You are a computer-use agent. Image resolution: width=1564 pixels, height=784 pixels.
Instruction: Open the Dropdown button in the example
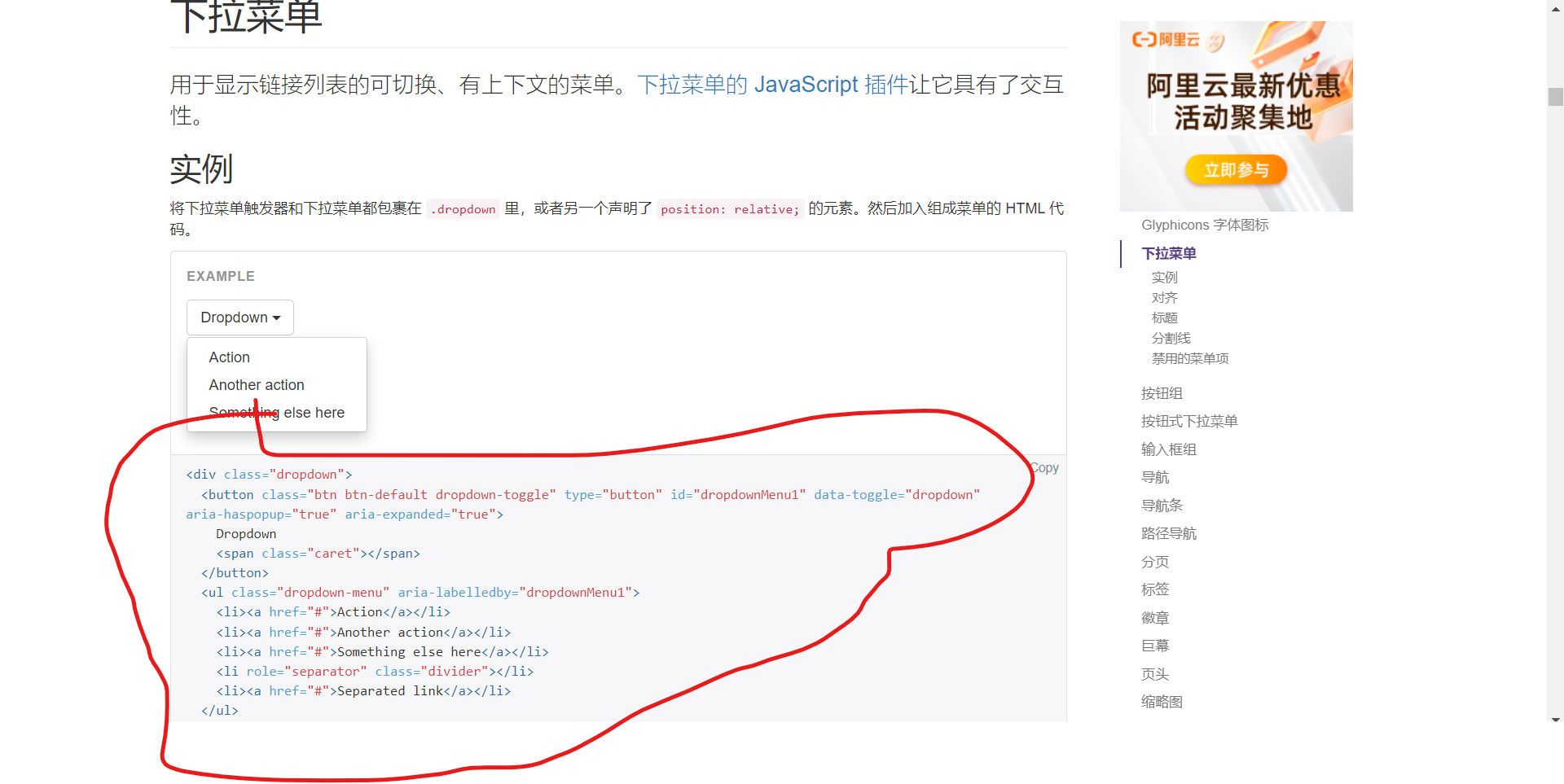pos(240,318)
